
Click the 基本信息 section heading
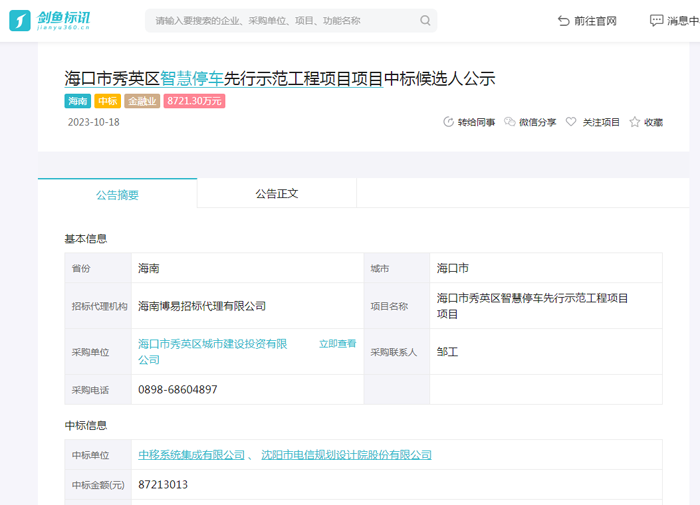86,239
